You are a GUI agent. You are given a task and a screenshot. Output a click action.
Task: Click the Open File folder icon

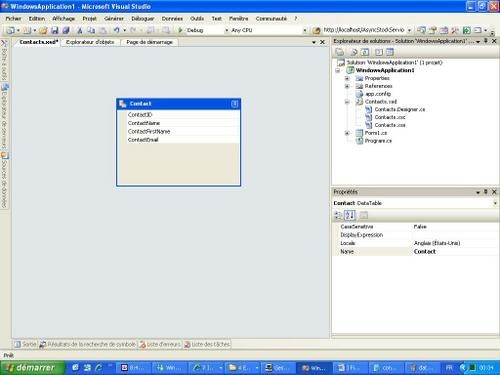pos(43,30)
